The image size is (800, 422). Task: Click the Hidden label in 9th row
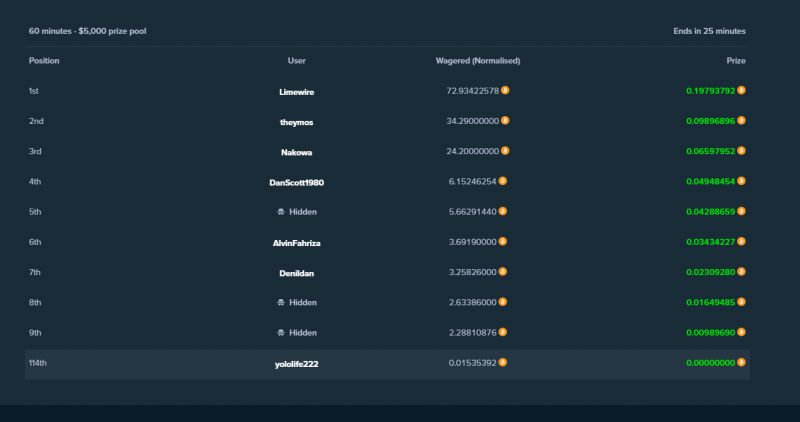click(303, 332)
